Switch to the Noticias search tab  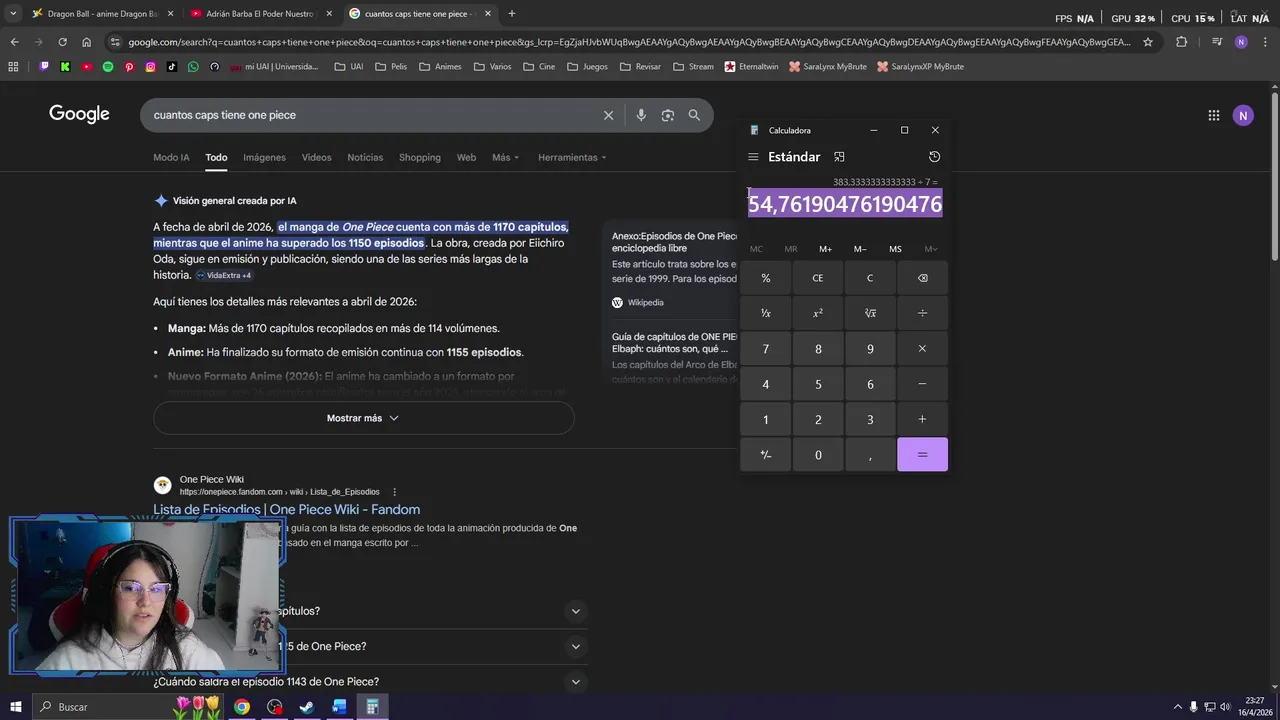(365, 157)
